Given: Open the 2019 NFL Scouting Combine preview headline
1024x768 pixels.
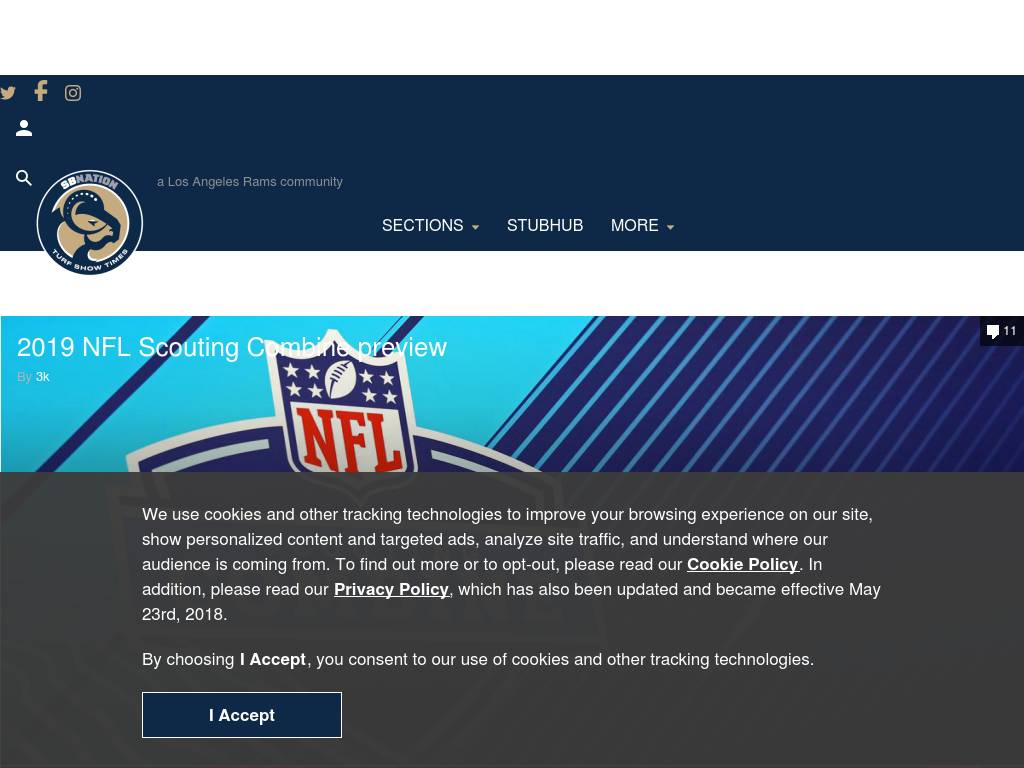Looking at the screenshot, I should point(232,347).
